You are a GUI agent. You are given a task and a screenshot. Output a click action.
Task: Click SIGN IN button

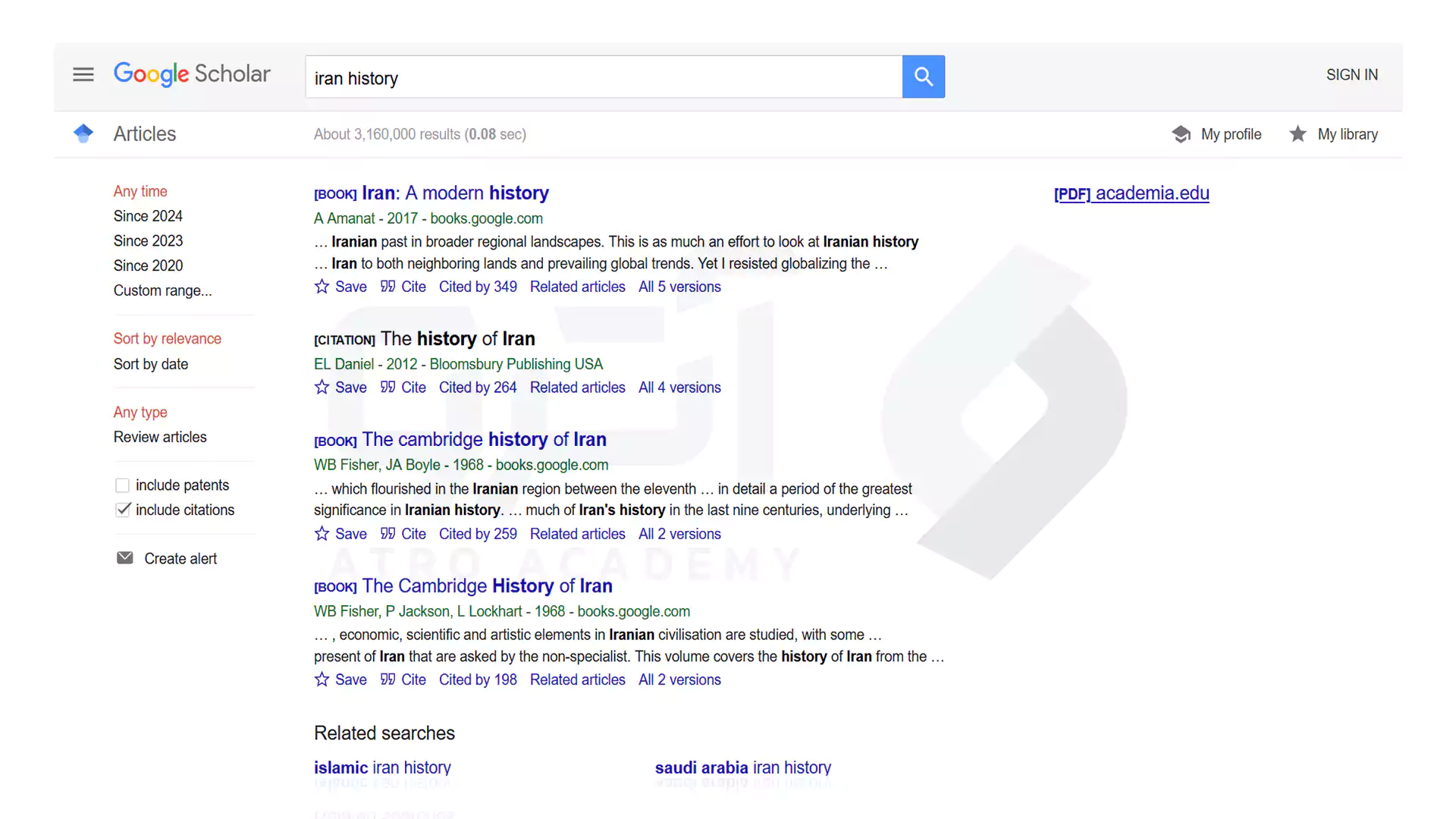pyautogui.click(x=1351, y=75)
